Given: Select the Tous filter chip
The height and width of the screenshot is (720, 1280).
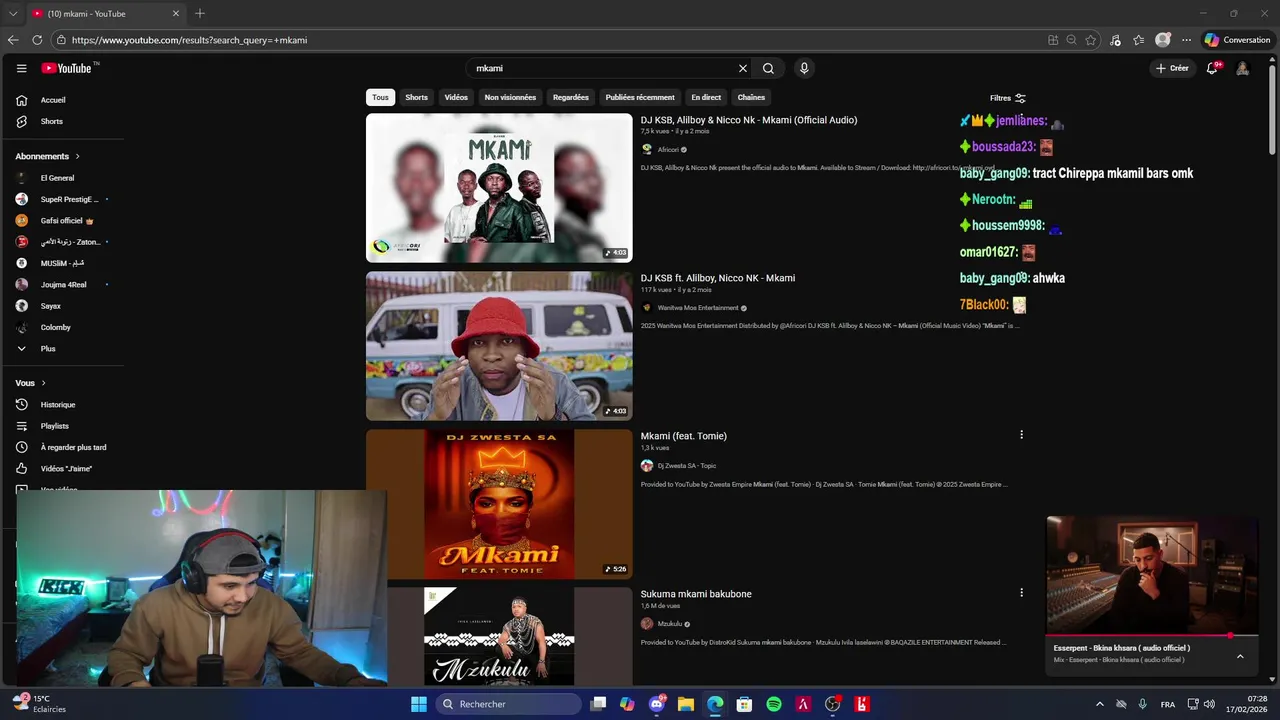Looking at the screenshot, I should click(x=380, y=97).
